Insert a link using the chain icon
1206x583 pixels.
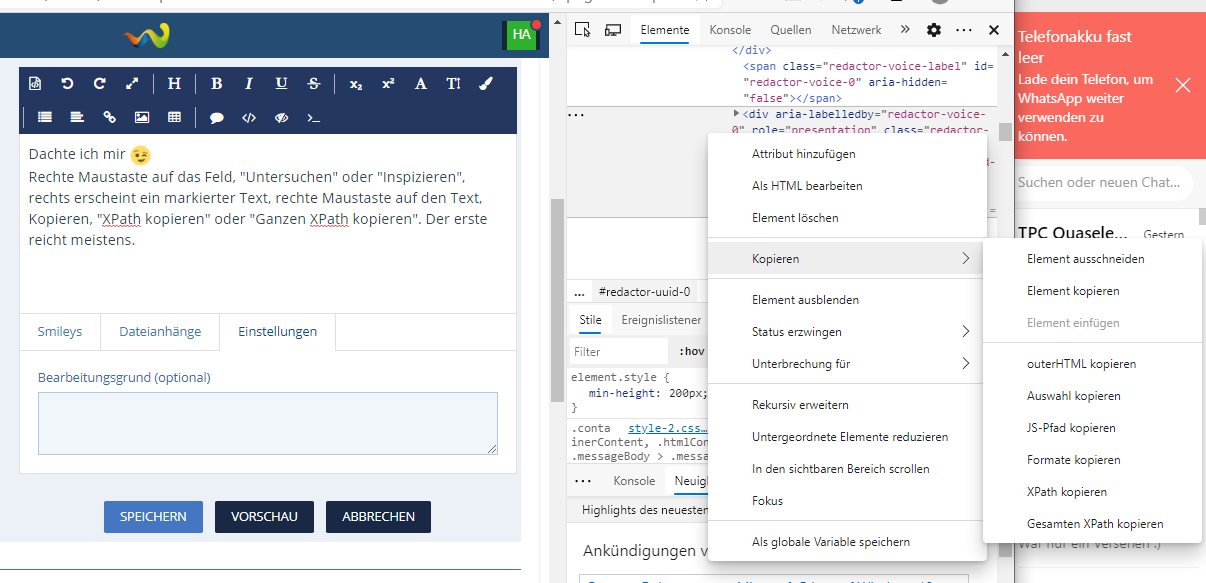tap(110, 117)
